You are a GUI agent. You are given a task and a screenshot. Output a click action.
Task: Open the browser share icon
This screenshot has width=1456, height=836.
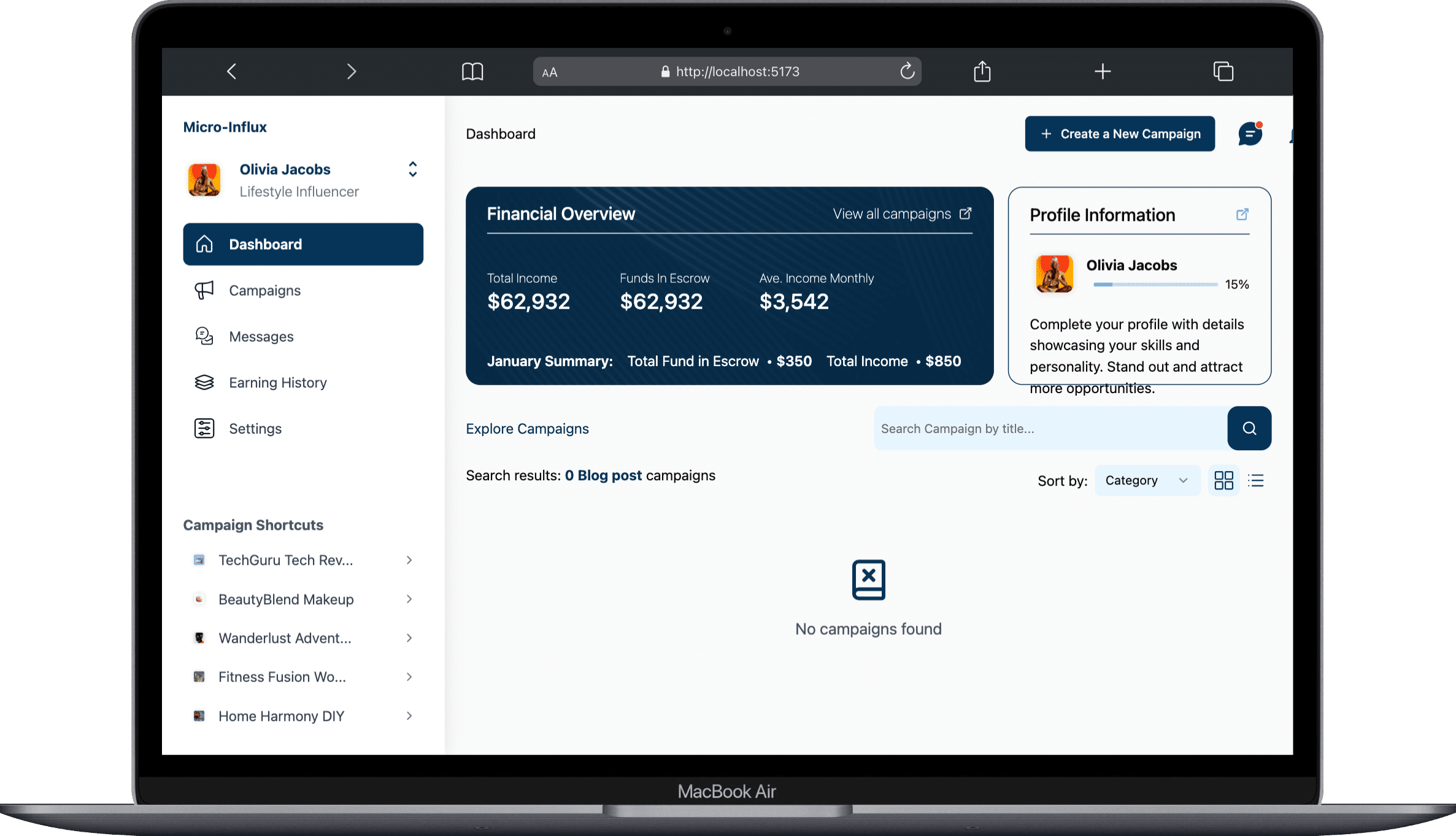[x=982, y=72]
